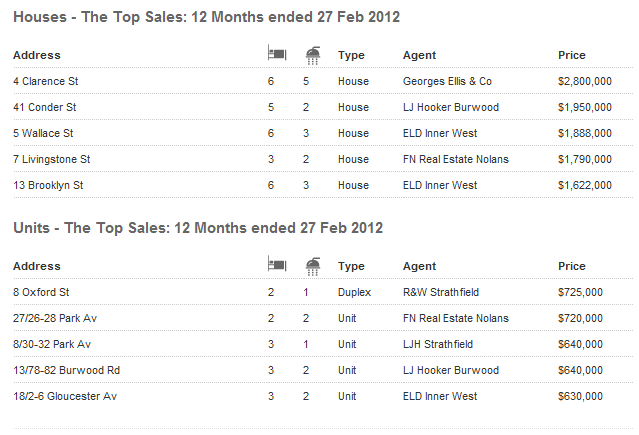Open the 8/30-32 Park Av listing
Viewport: 639px width, 435px height.
point(52,344)
